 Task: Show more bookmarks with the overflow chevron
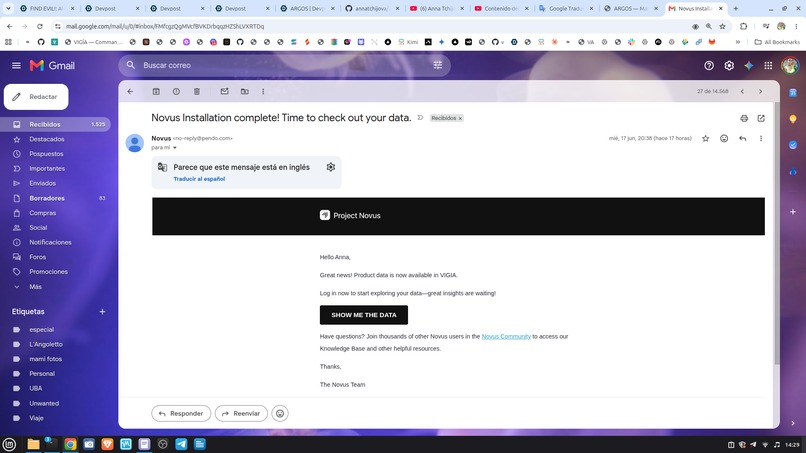click(738, 42)
